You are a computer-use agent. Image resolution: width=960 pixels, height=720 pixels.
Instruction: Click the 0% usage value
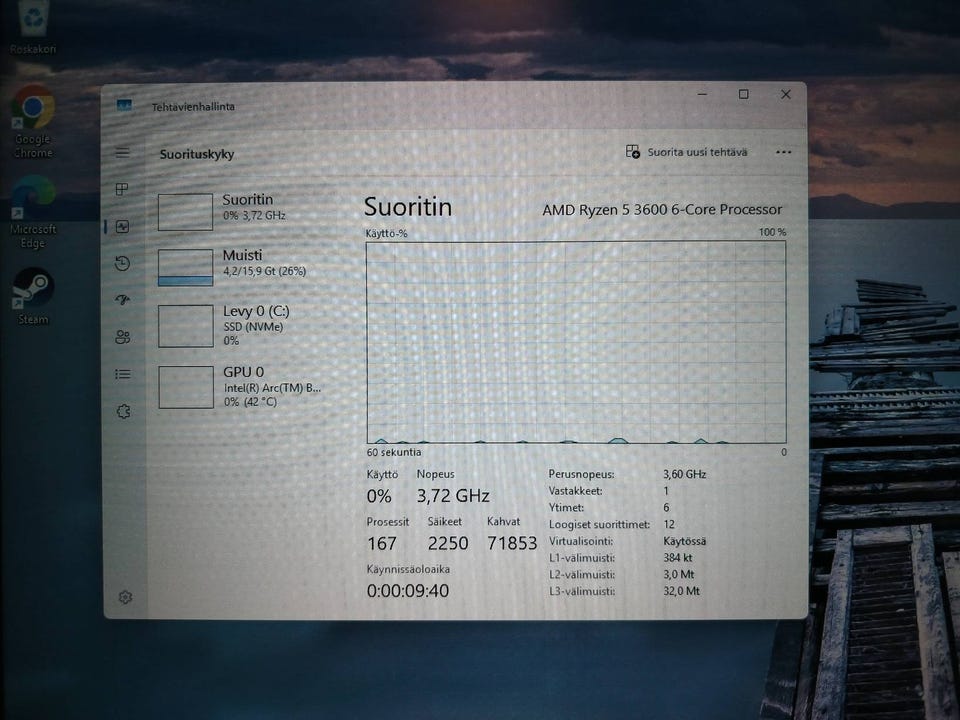point(379,496)
